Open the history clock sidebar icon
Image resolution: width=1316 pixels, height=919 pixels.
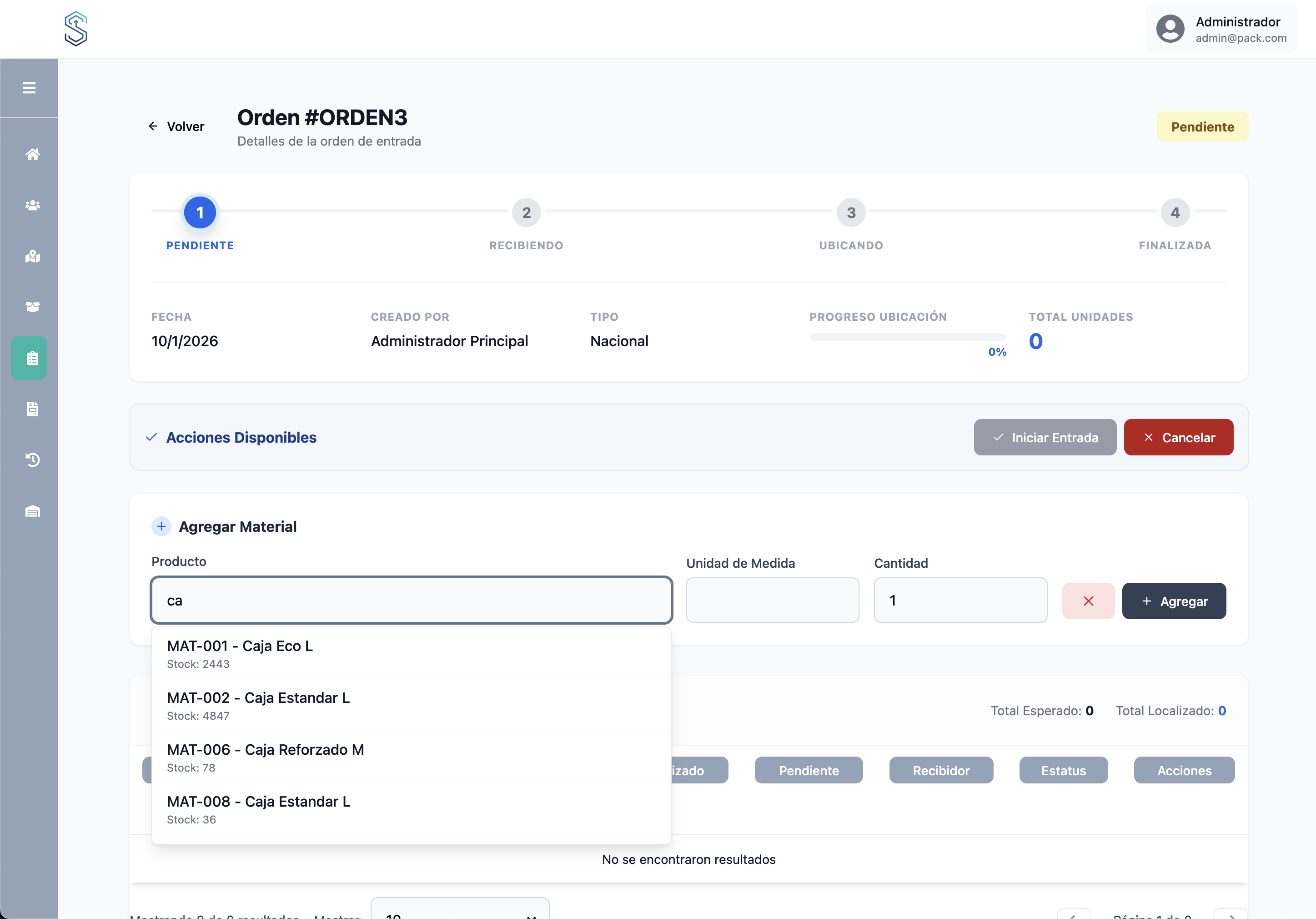coord(33,460)
